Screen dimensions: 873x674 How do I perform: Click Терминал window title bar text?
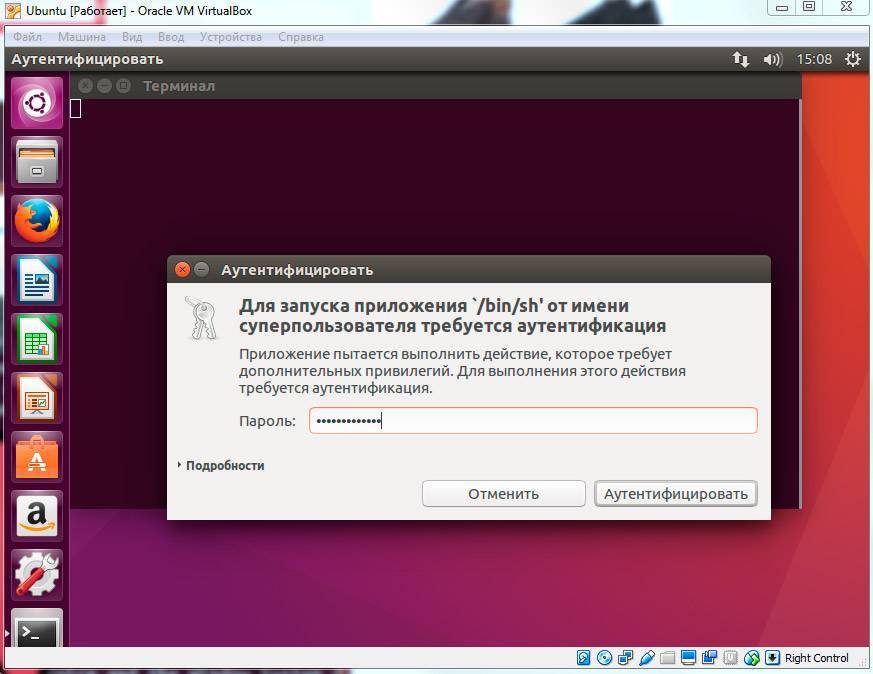point(179,86)
